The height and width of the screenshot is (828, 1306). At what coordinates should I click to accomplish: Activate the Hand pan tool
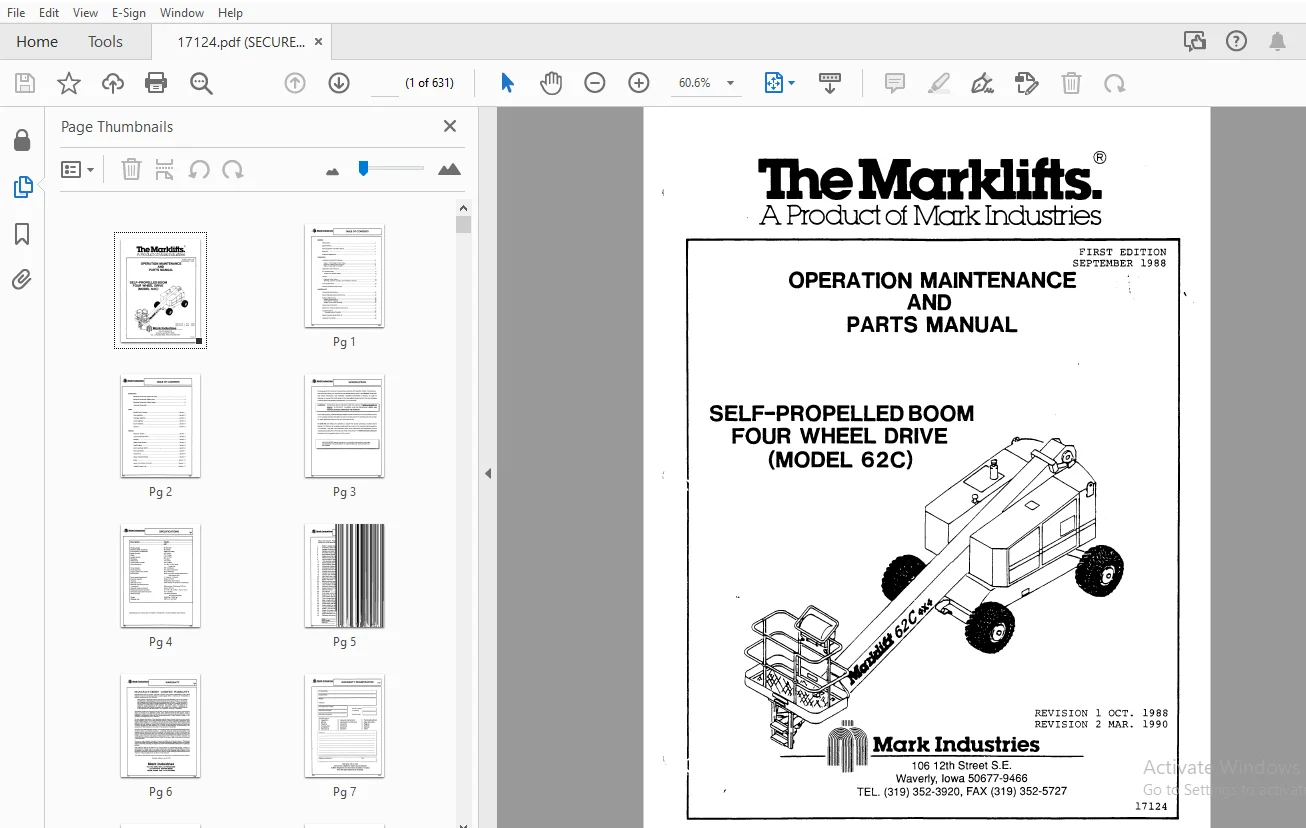[x=551, y=83]
